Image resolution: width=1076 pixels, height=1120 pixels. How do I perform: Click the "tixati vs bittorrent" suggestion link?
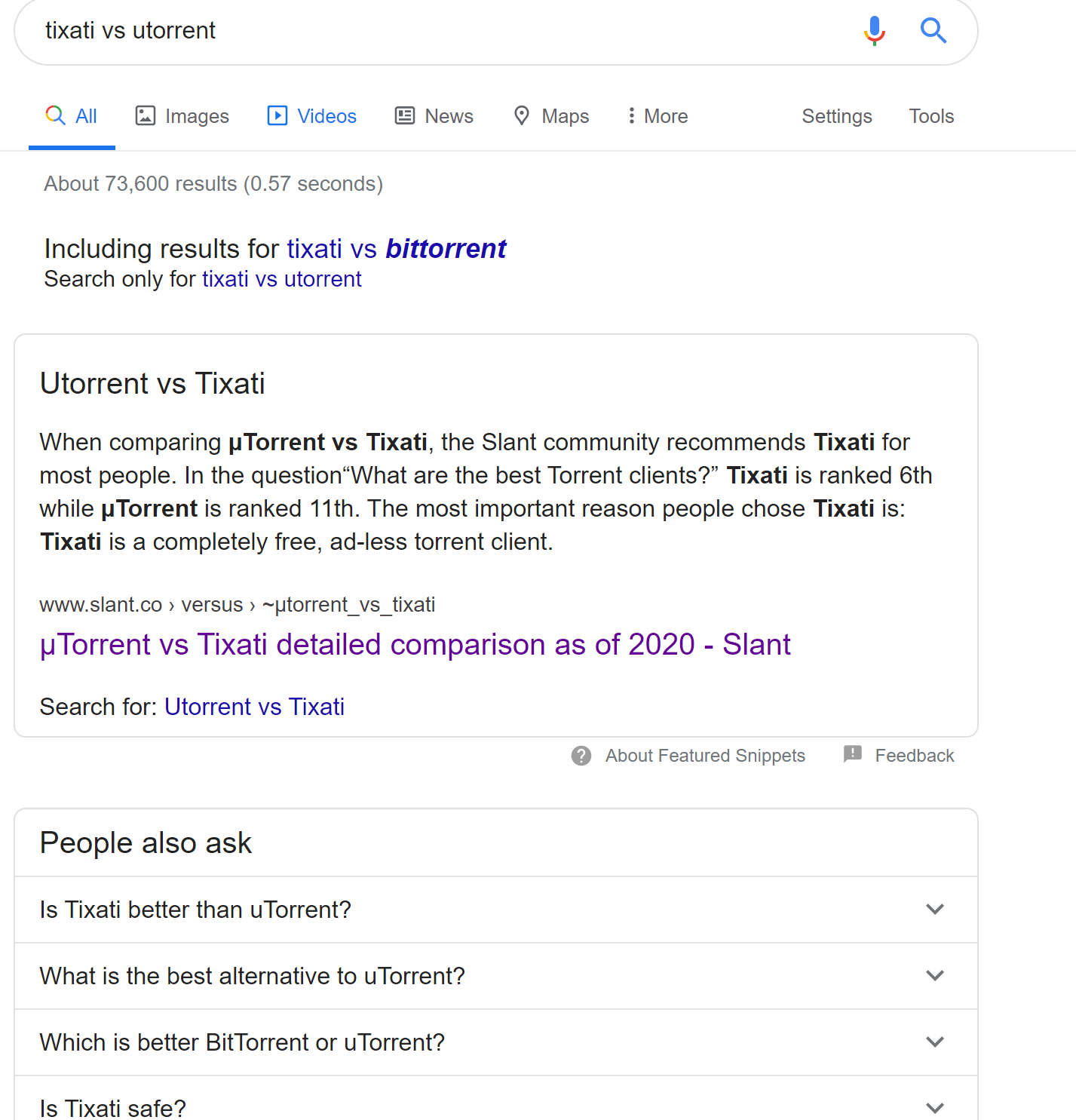(x=397, y=248)
